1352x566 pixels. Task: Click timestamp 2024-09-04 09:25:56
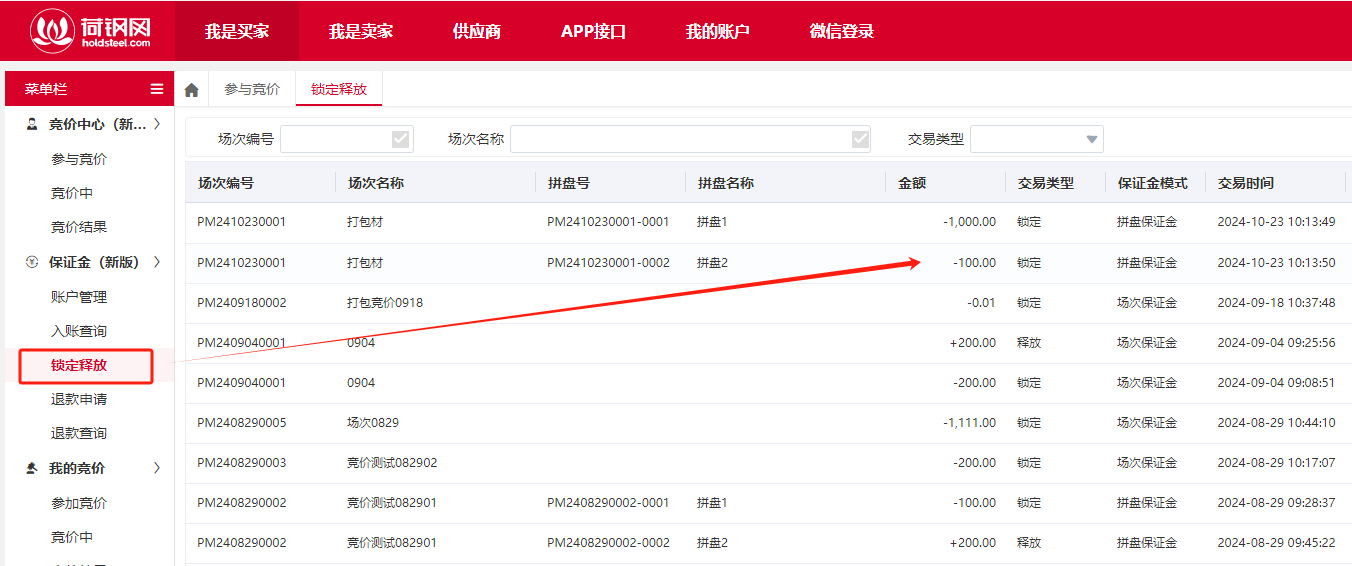coord(1276,342)
